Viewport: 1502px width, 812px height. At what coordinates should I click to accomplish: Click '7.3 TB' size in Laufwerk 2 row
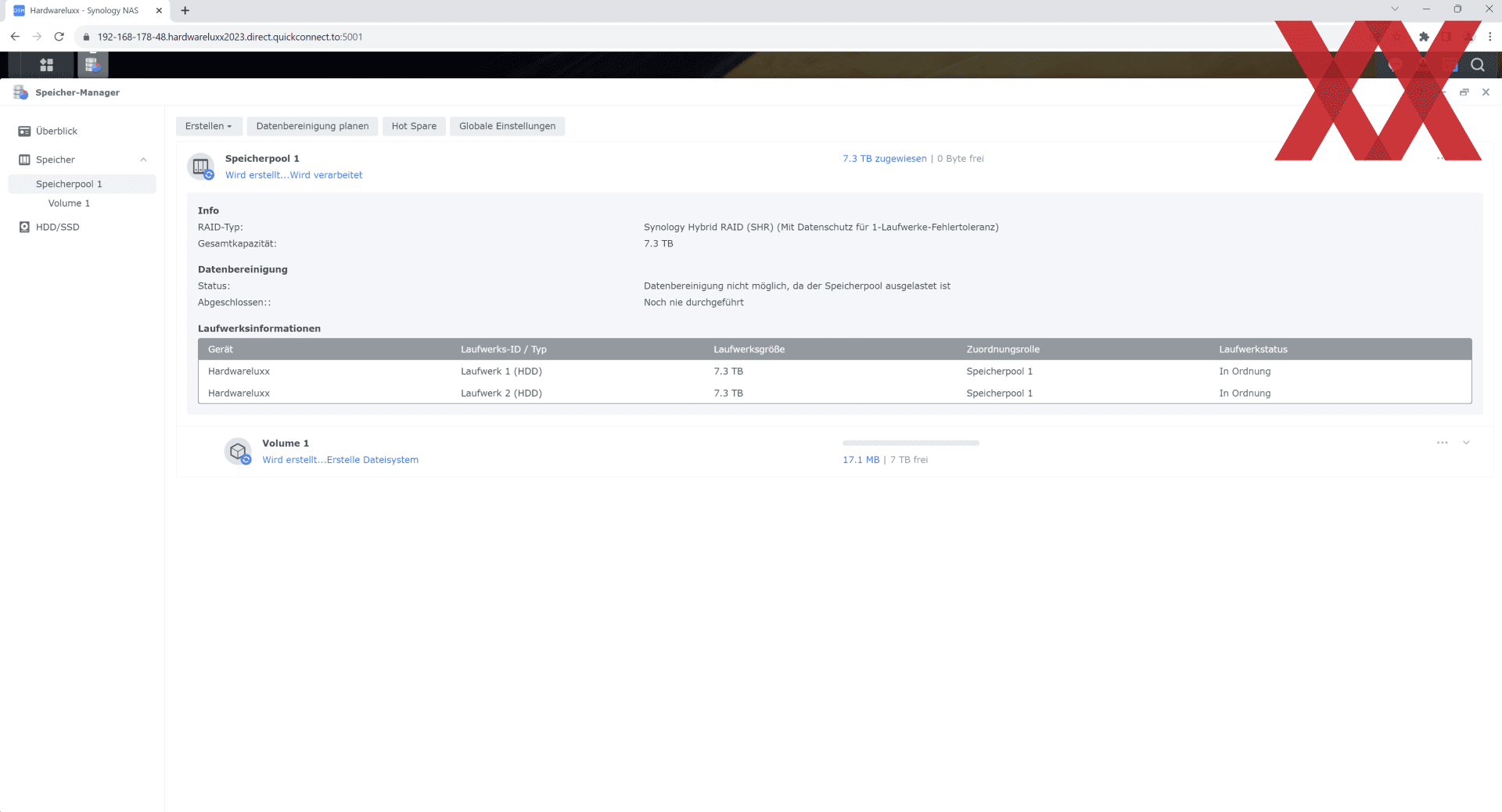pos(728,393)
